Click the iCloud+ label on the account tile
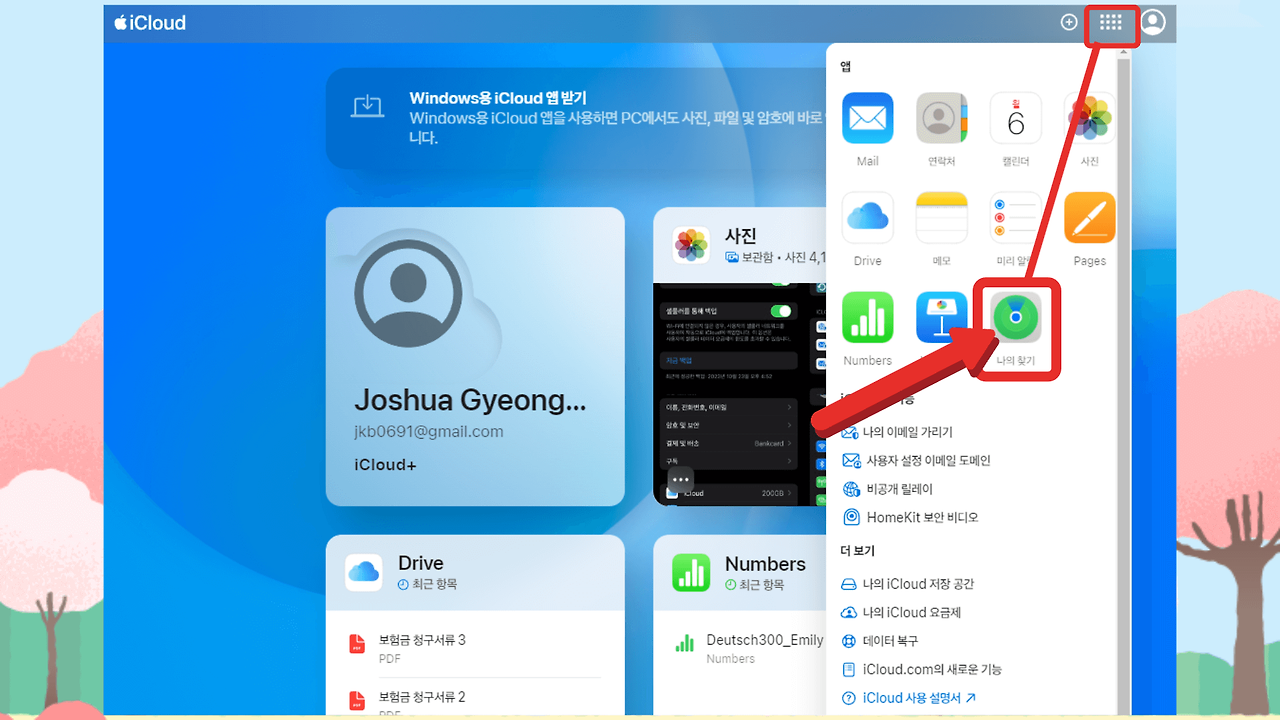The width and height of the screenshot is (1280, 720). pos(385,465)
